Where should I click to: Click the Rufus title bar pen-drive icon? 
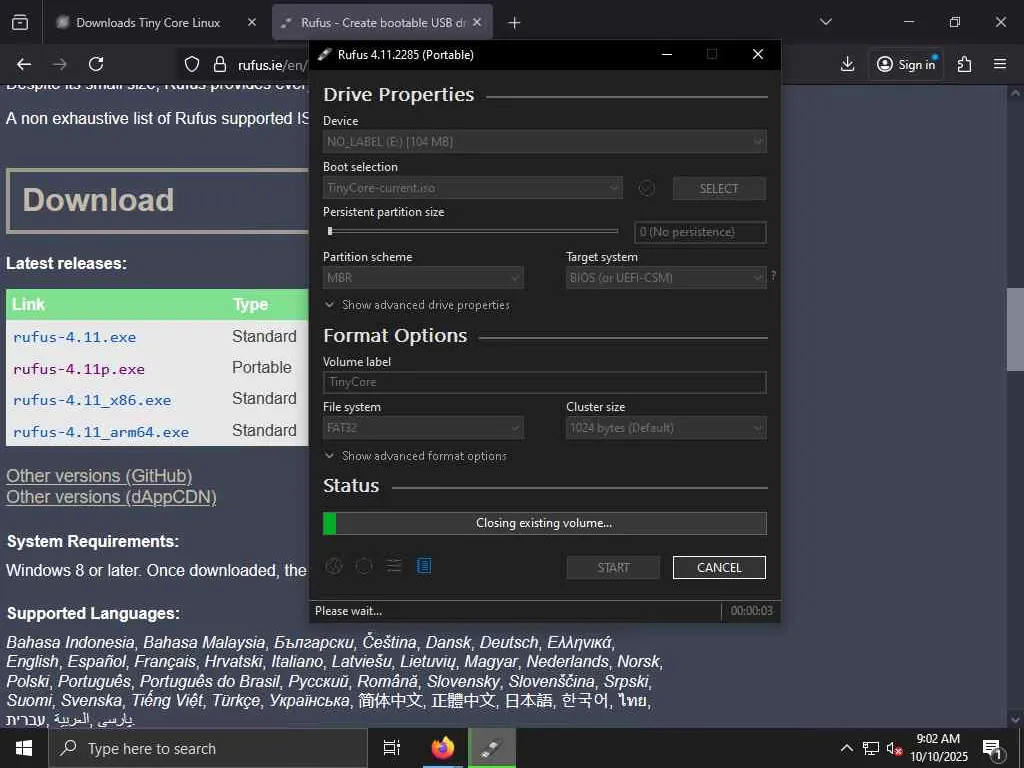325,55
